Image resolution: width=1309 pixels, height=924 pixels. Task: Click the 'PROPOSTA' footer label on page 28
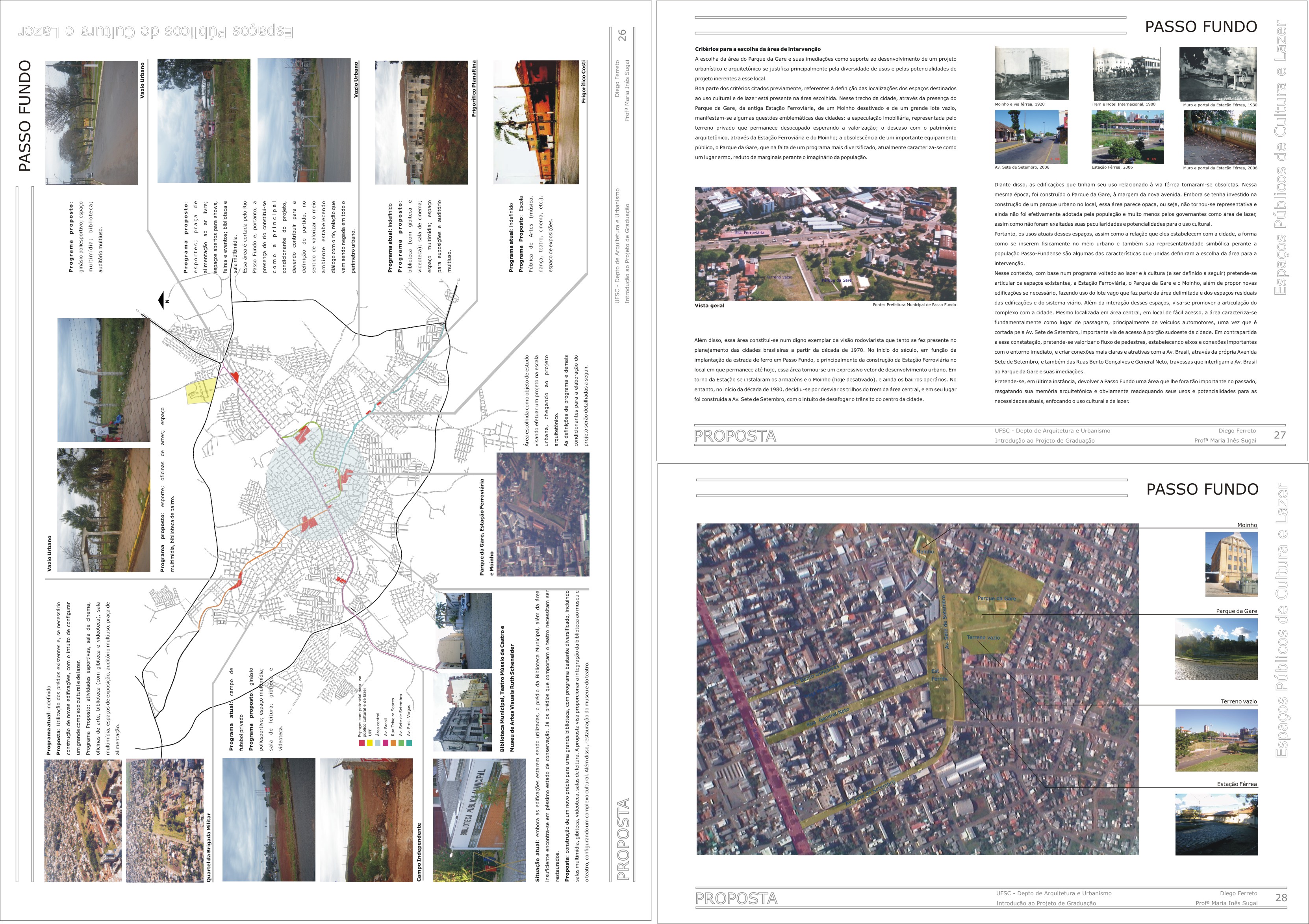(x=736, y=899)
